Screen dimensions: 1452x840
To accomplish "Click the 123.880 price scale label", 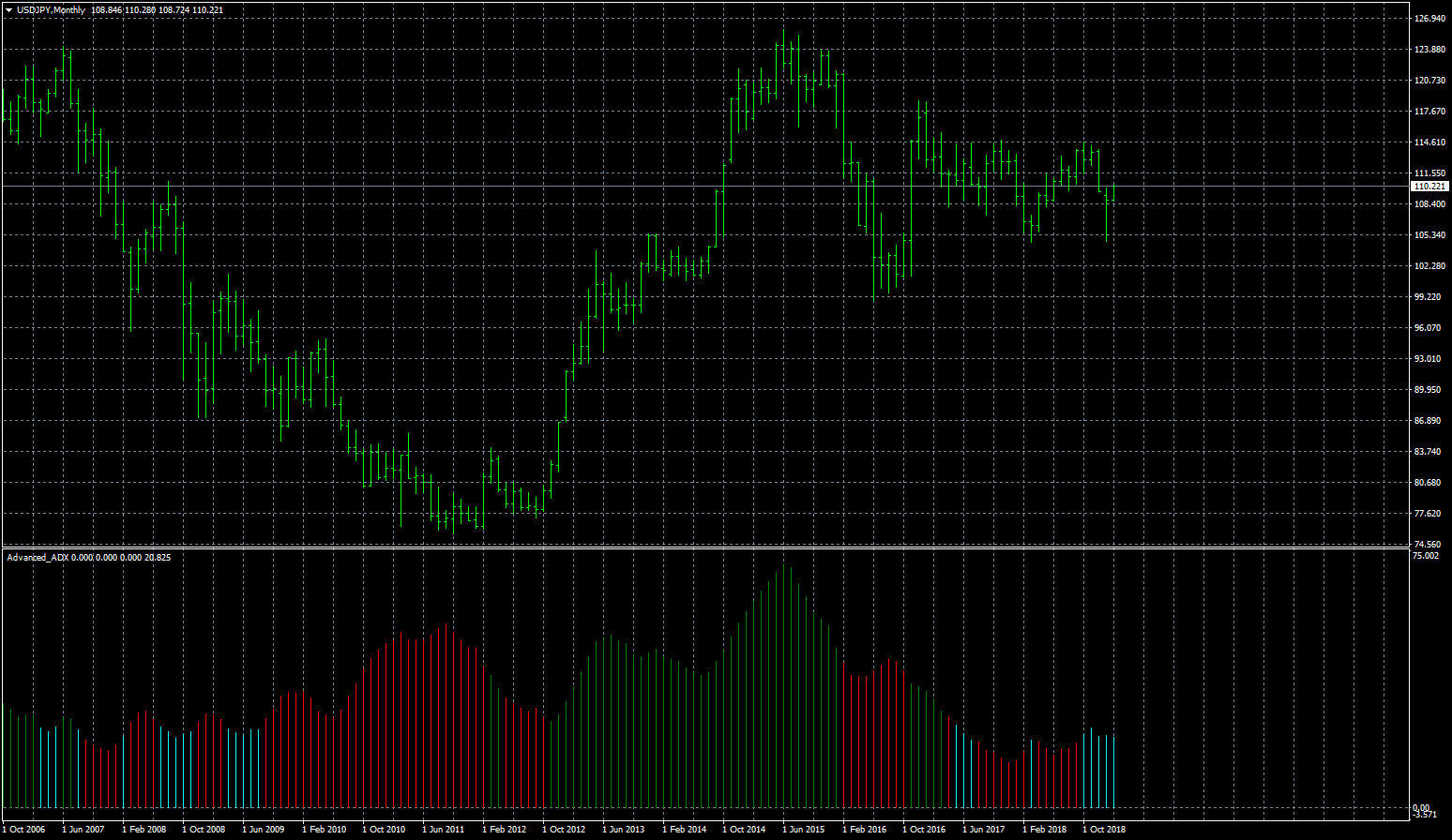I will (x=1429, y=50).
